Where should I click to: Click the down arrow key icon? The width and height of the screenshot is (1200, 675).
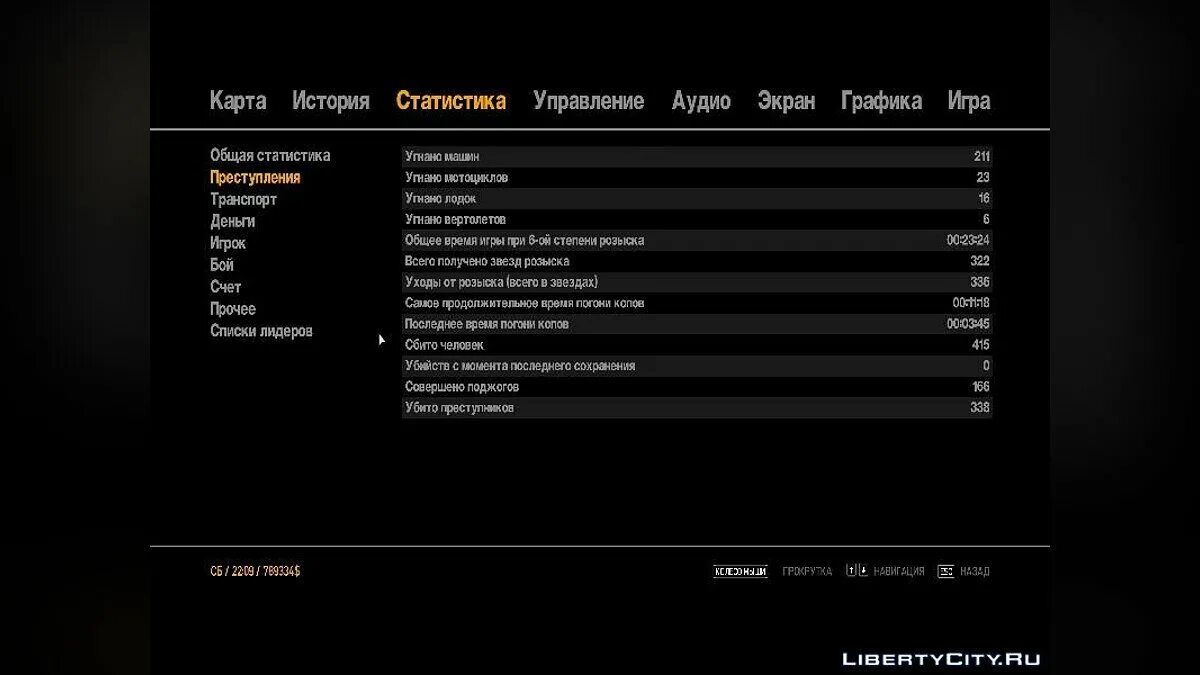pos(862,571)
